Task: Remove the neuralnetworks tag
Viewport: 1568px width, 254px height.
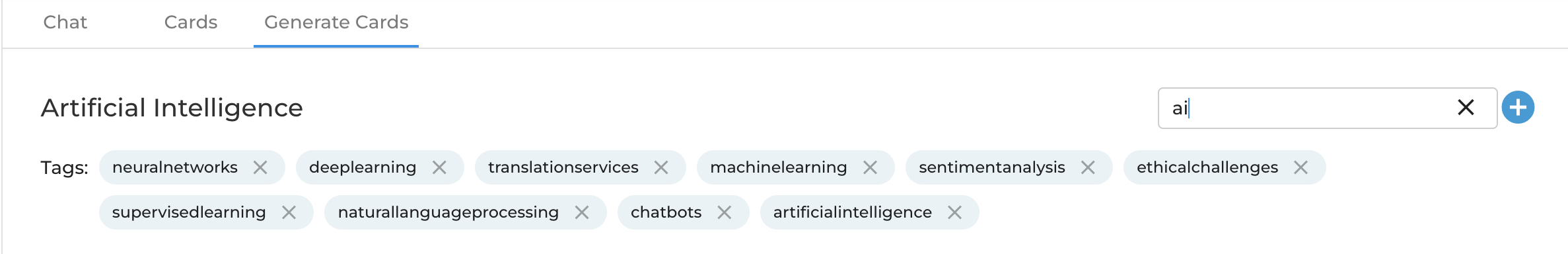Action: [260, 167]
